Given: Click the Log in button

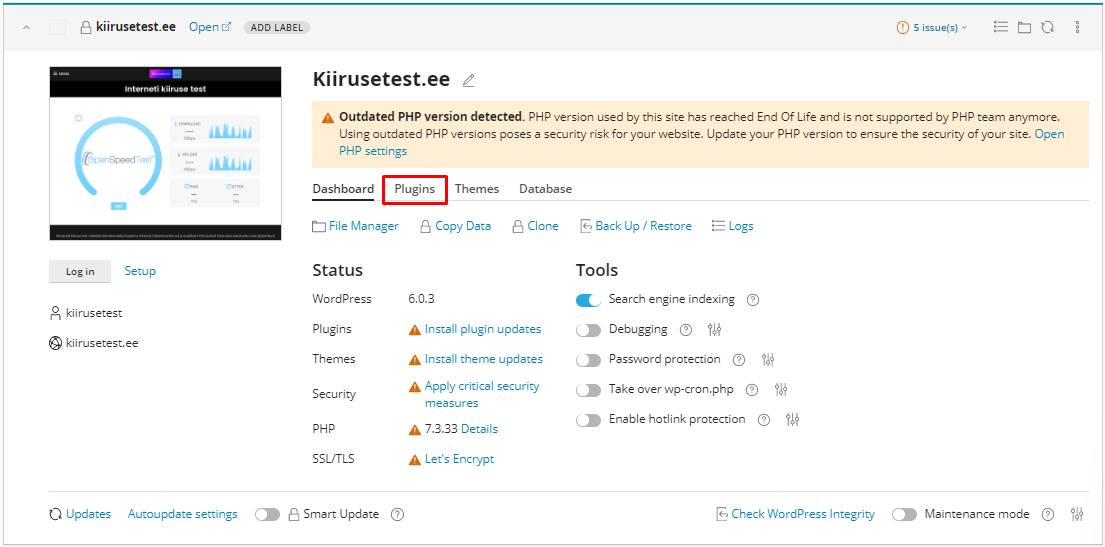Looking at the screenshot, I should click(80, 271).
